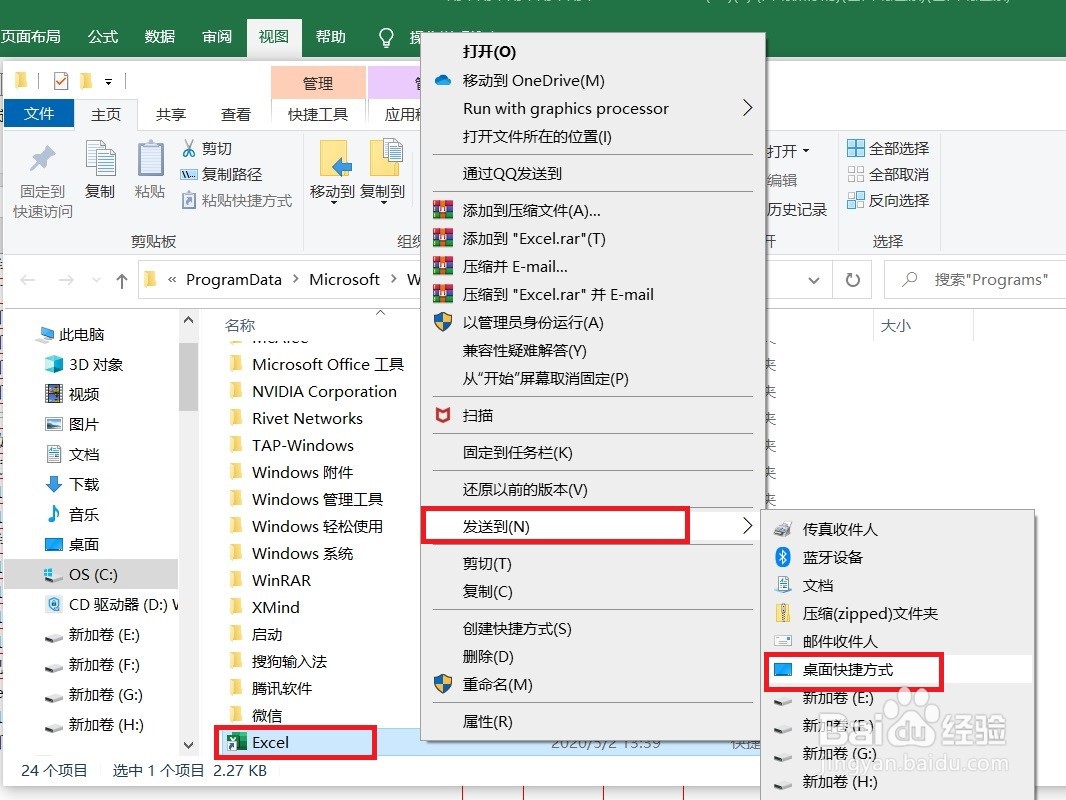Open the XMind folder in the list

point(275,607)
